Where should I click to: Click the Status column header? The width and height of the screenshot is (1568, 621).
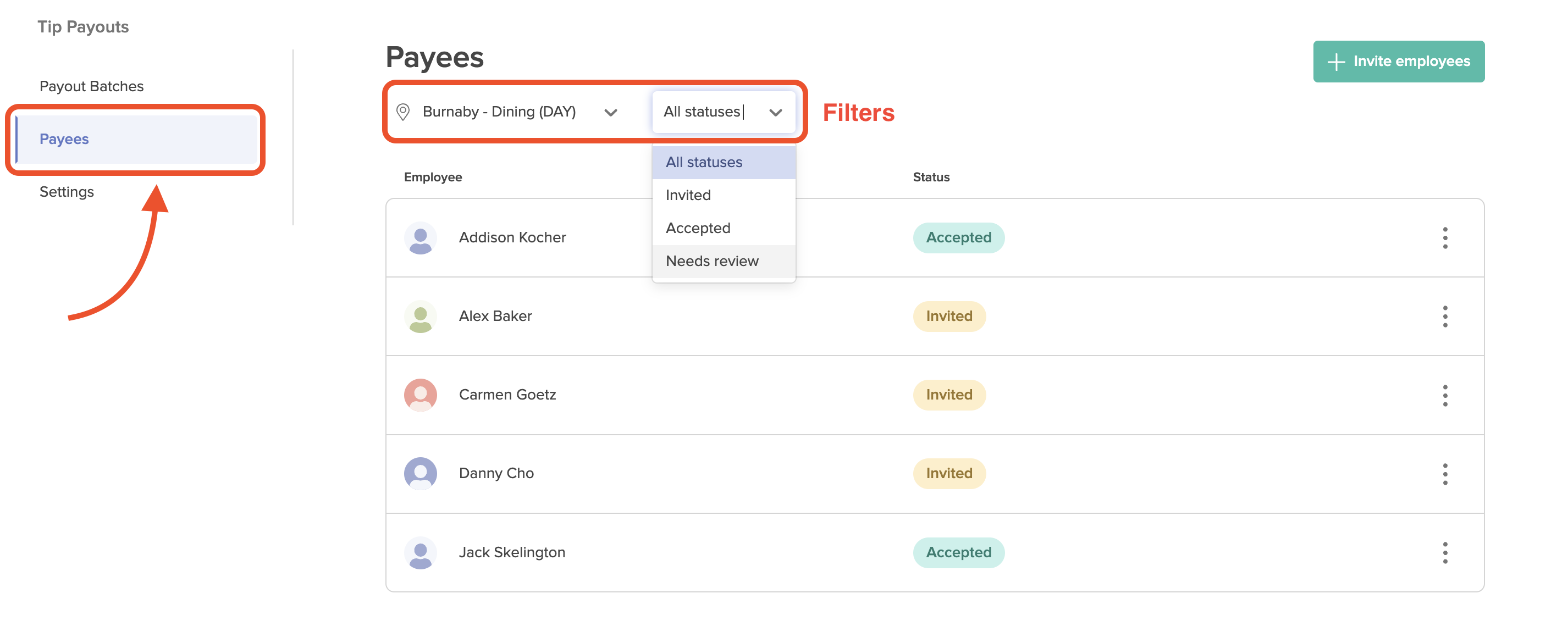point(931,177)
